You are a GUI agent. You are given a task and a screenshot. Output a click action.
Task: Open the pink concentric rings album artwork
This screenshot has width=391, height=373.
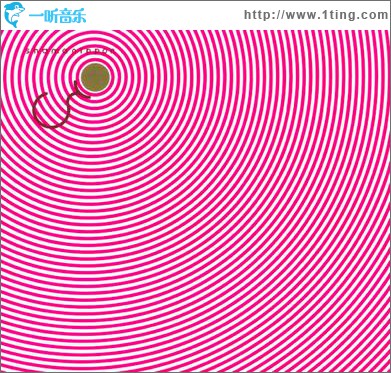(196, 201)
